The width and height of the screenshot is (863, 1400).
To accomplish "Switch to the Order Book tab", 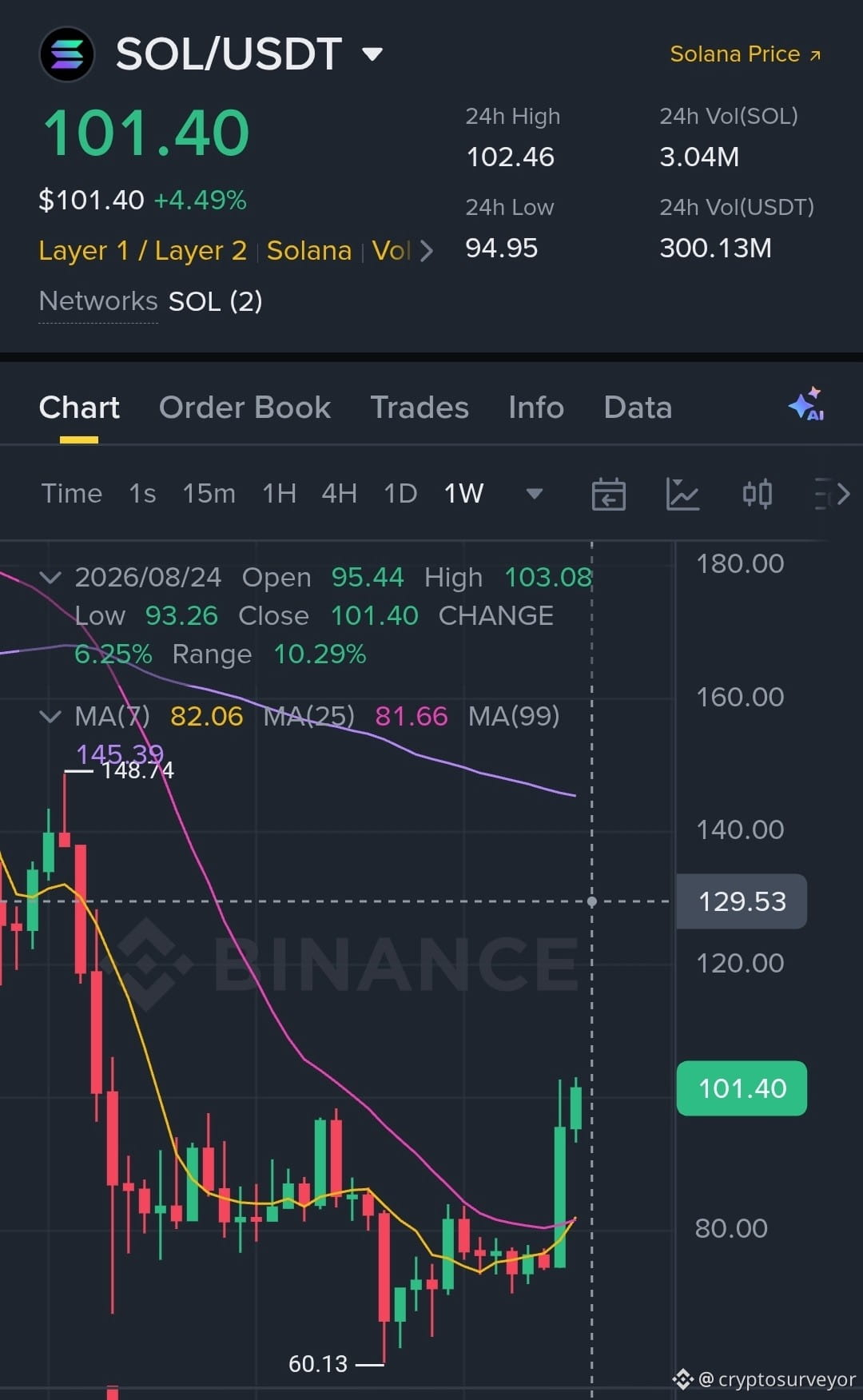I will [x=245, y=408].
